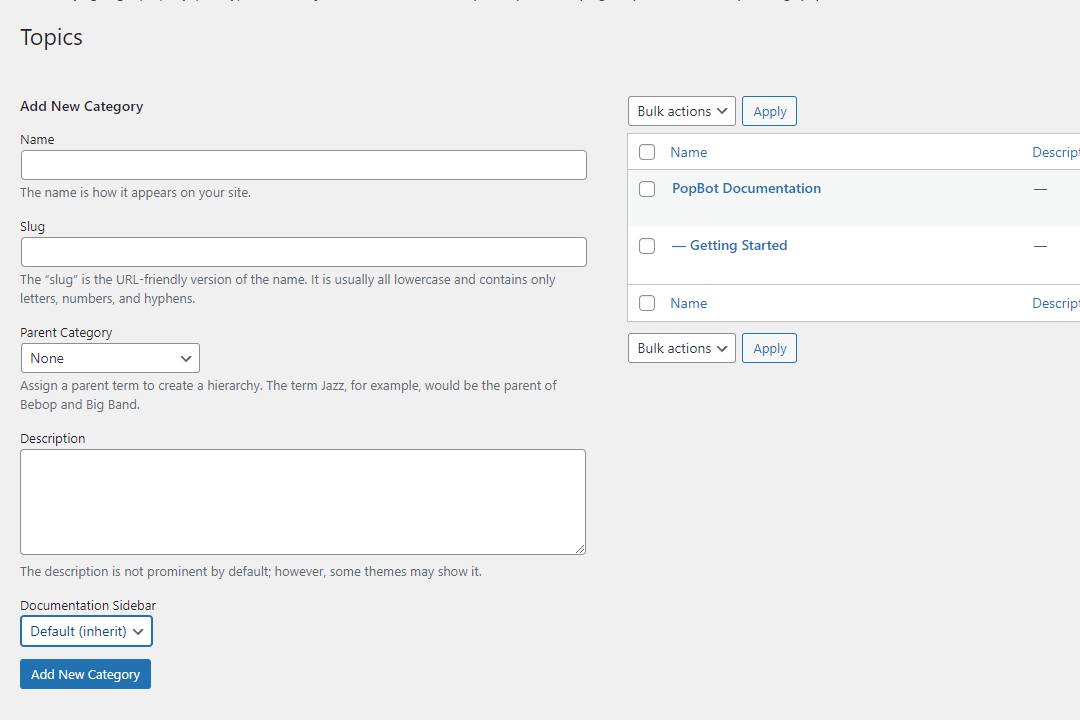Click into the Slug input box

(303, 252)
